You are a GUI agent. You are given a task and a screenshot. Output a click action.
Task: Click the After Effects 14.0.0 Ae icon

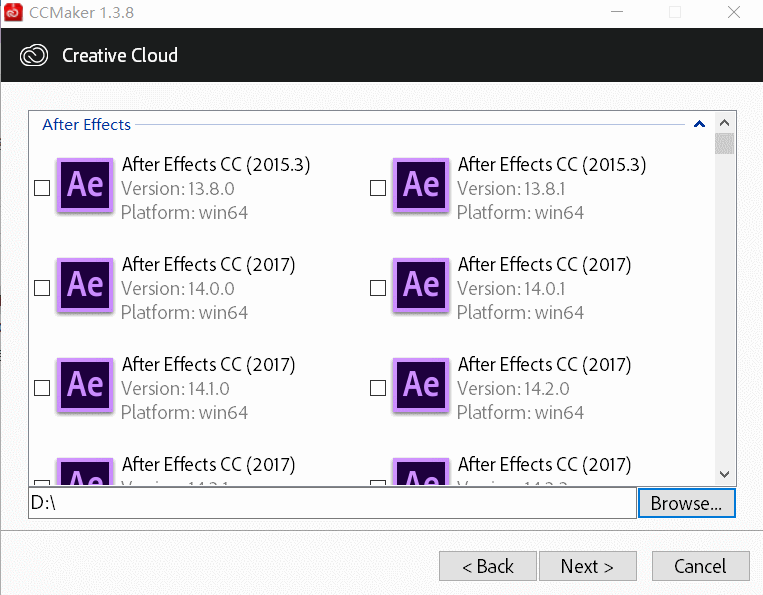click(85, 286)
